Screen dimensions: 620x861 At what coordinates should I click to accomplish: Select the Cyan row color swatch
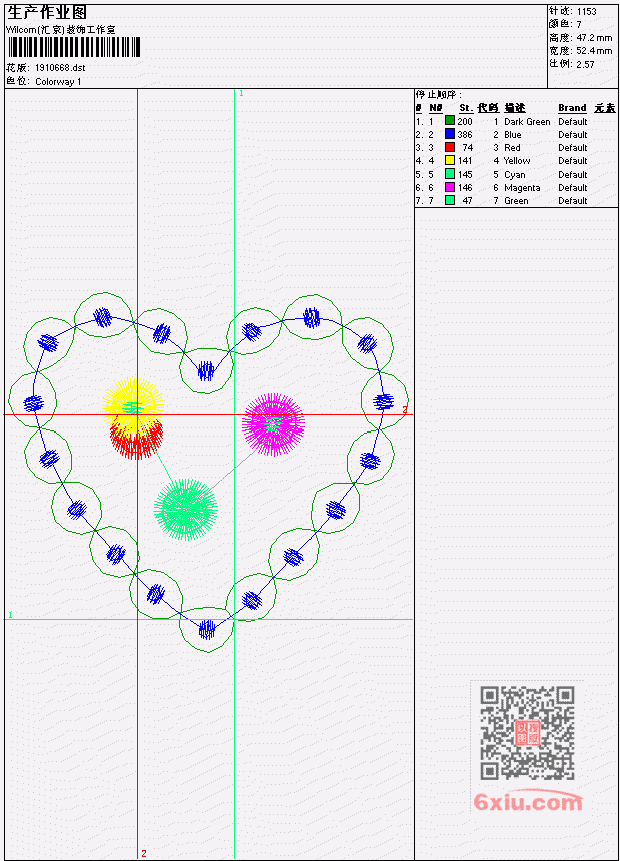coord(450,175)
